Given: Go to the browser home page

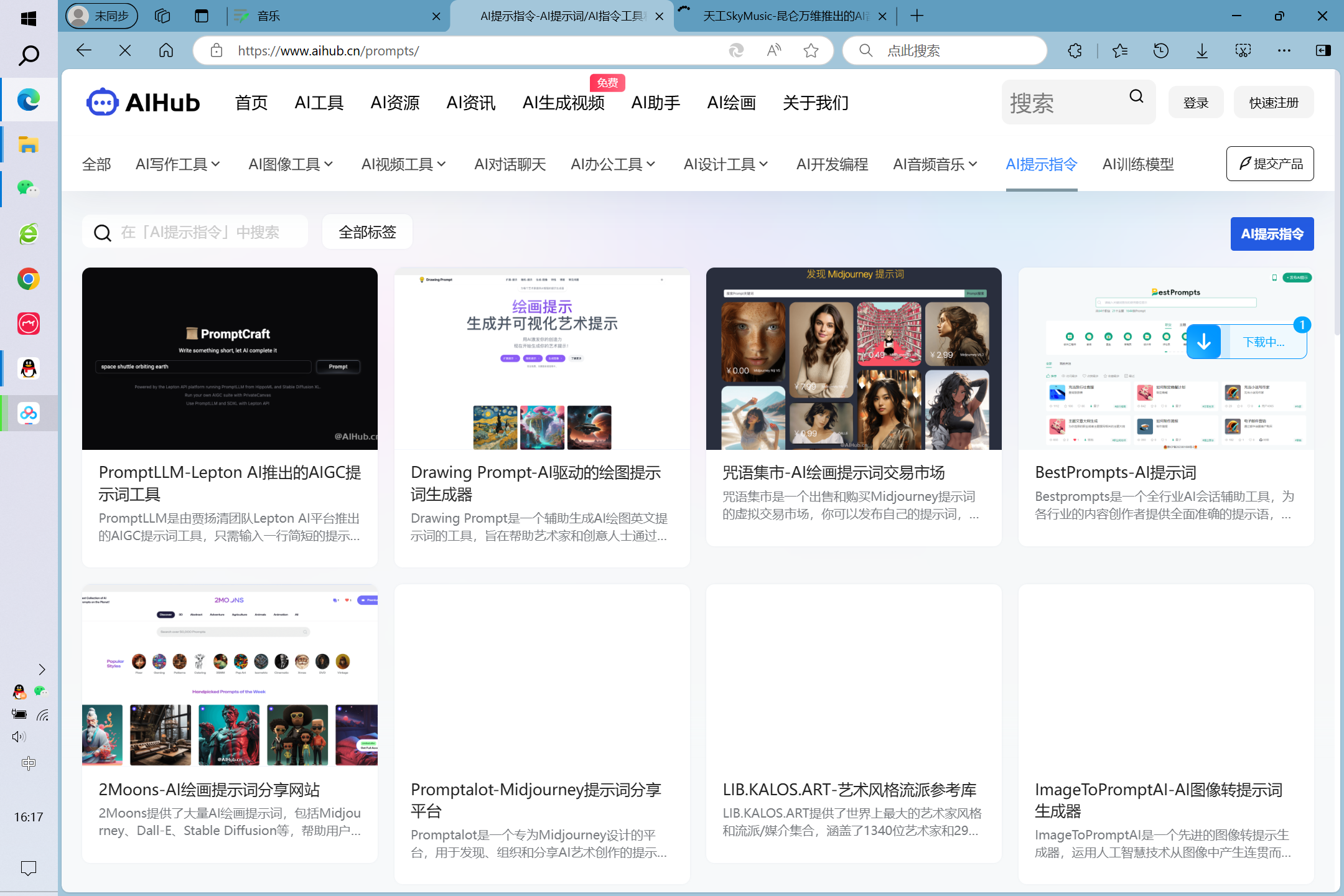Looking at the screenshot, I should pyautogui.click(x=166, y=50).
